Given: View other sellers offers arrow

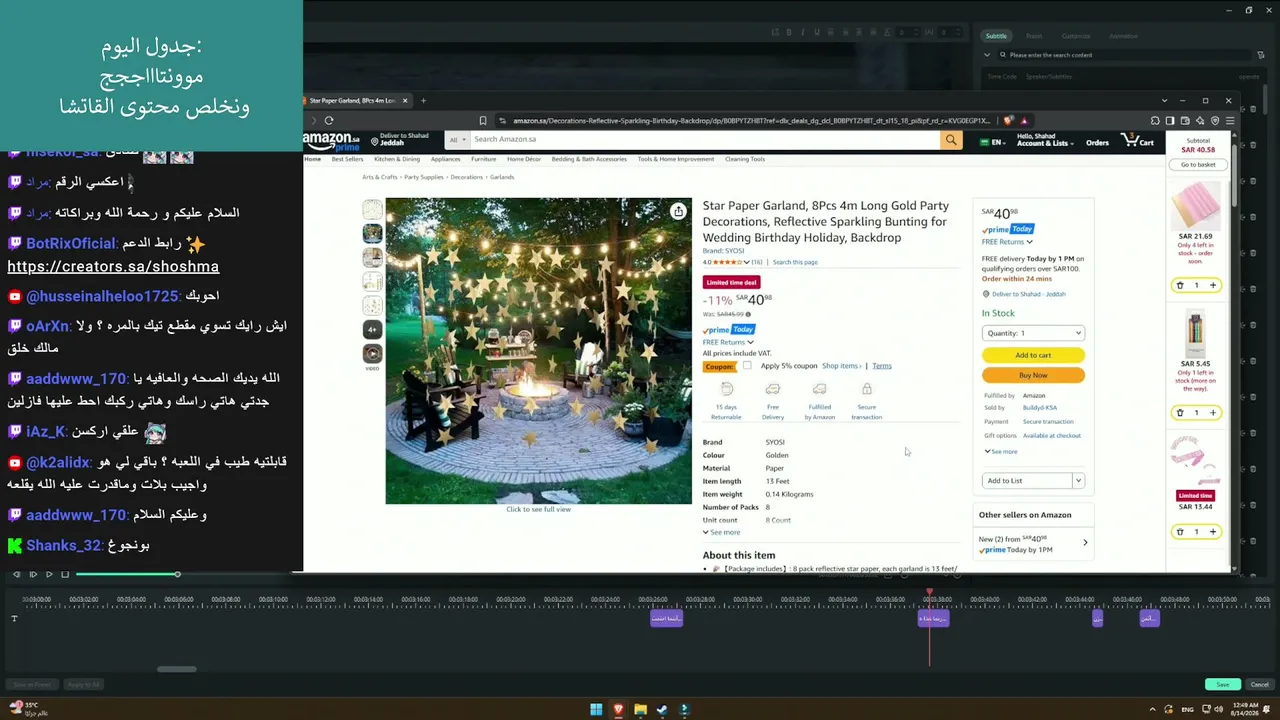Looking at the screenshot, I should point(1085,543).
